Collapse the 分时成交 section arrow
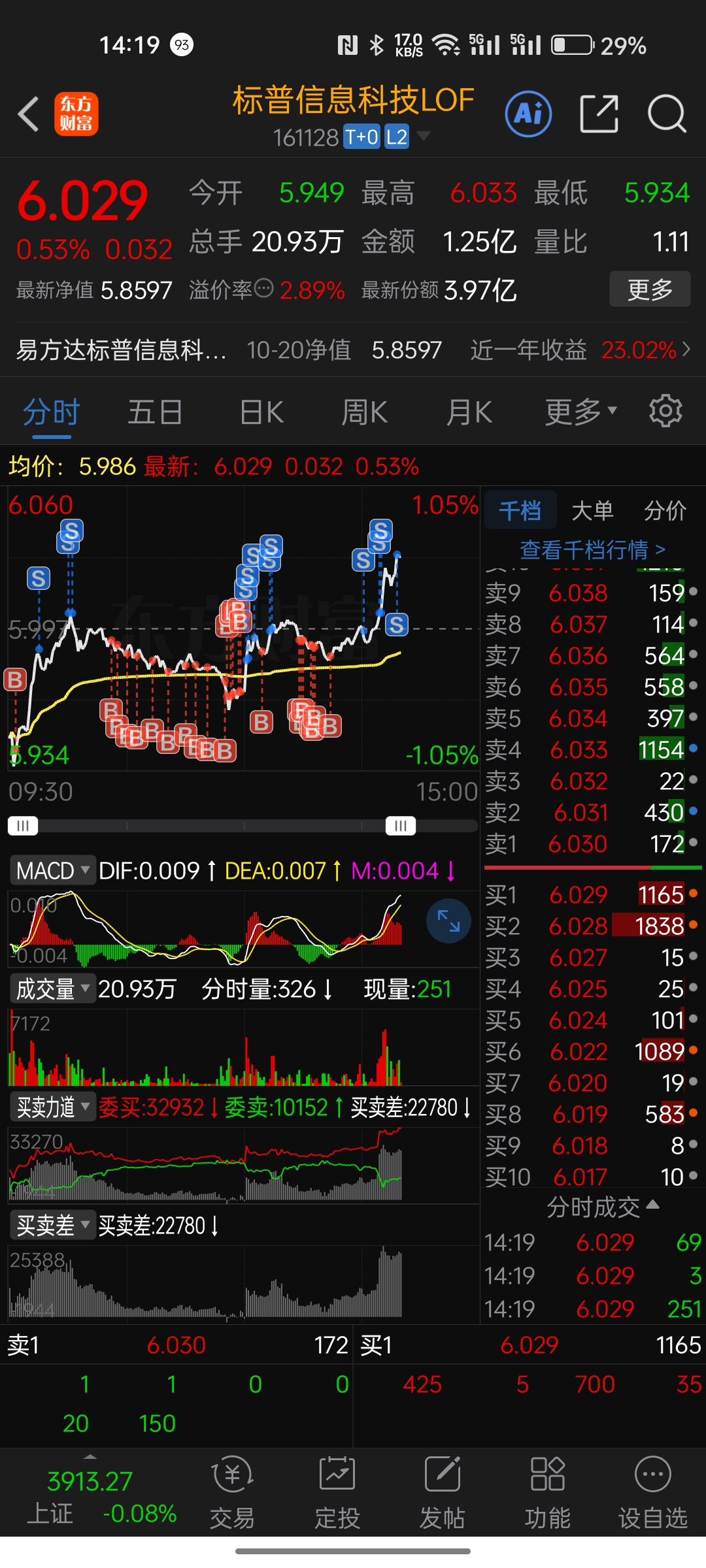 (x=652, y=1205)
